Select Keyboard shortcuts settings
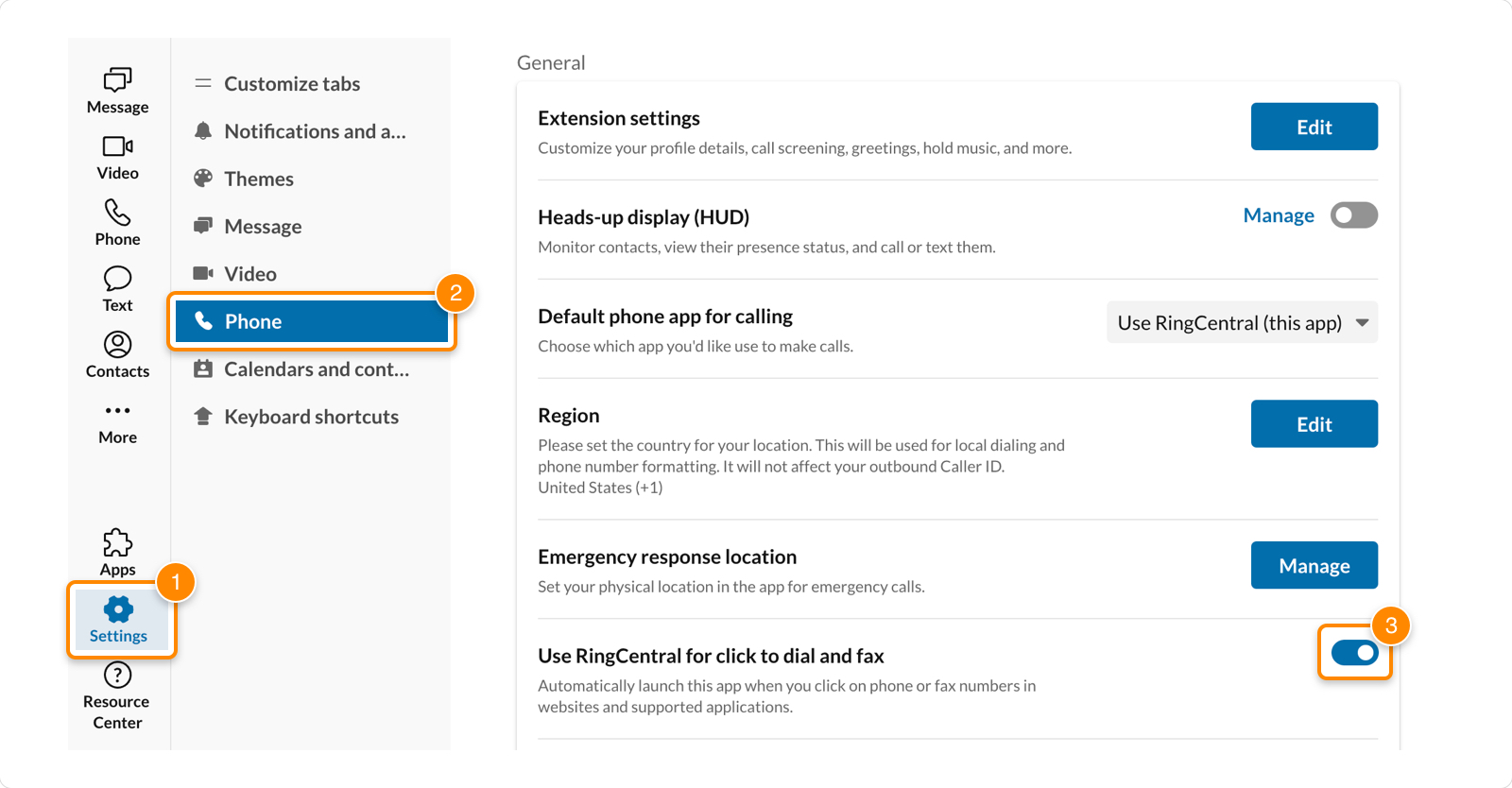The image size is (1512, 788). 311,416
